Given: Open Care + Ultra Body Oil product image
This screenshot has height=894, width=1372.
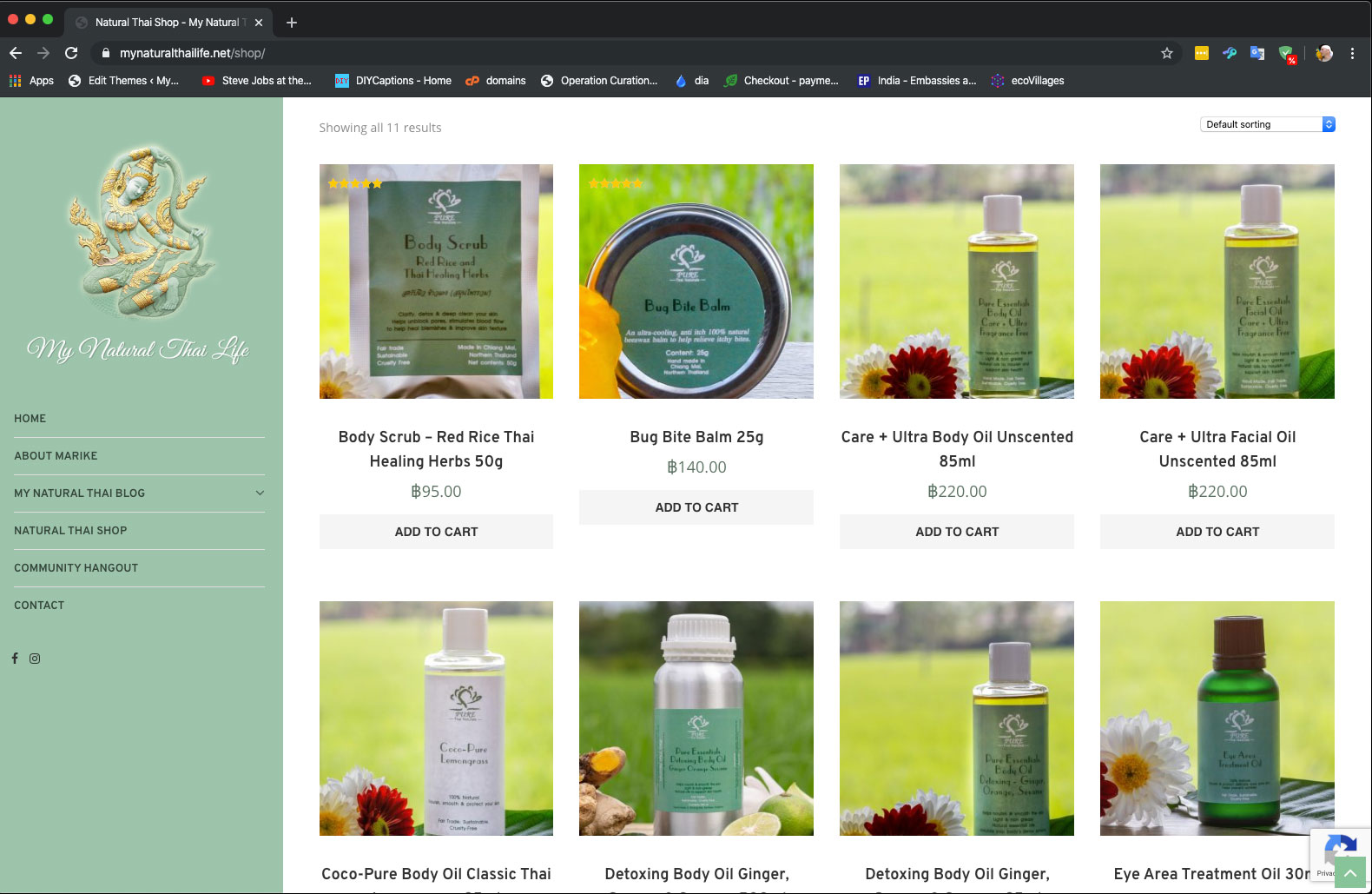Looking at the screenshot, I should tap(957, 281).
